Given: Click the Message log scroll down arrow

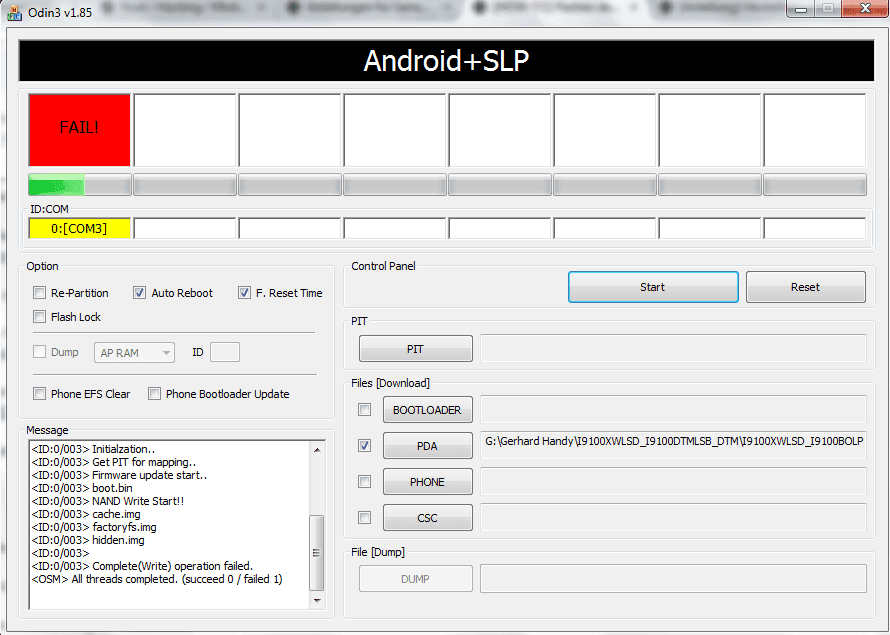Looking at the screenshot, I should tap(317, 600).
